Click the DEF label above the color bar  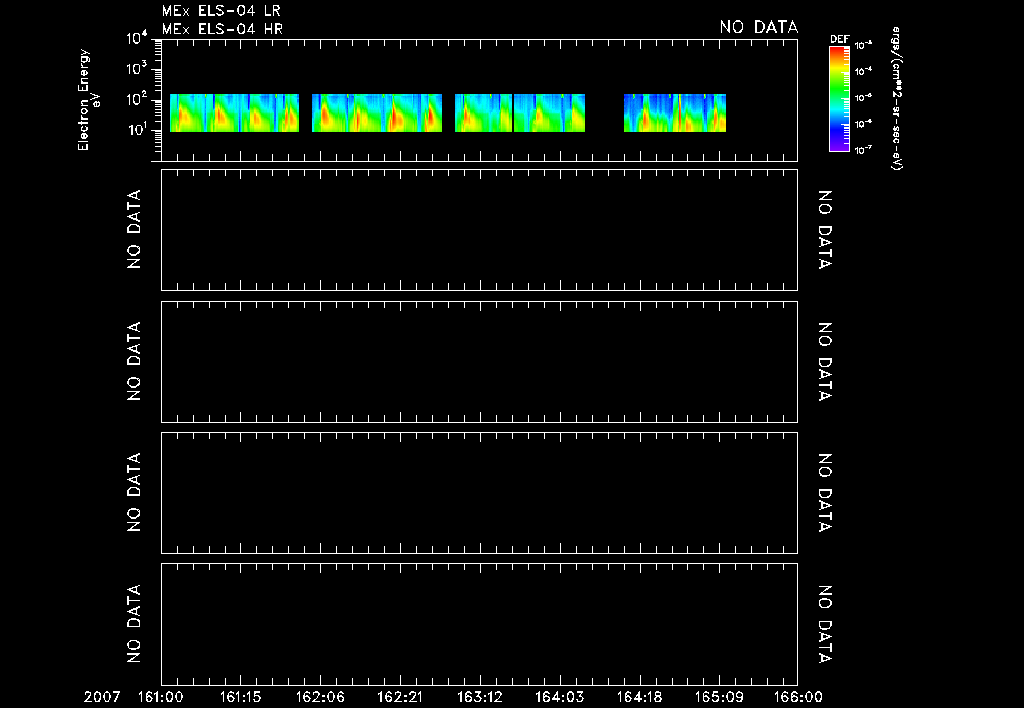click(x=839, y=39)
